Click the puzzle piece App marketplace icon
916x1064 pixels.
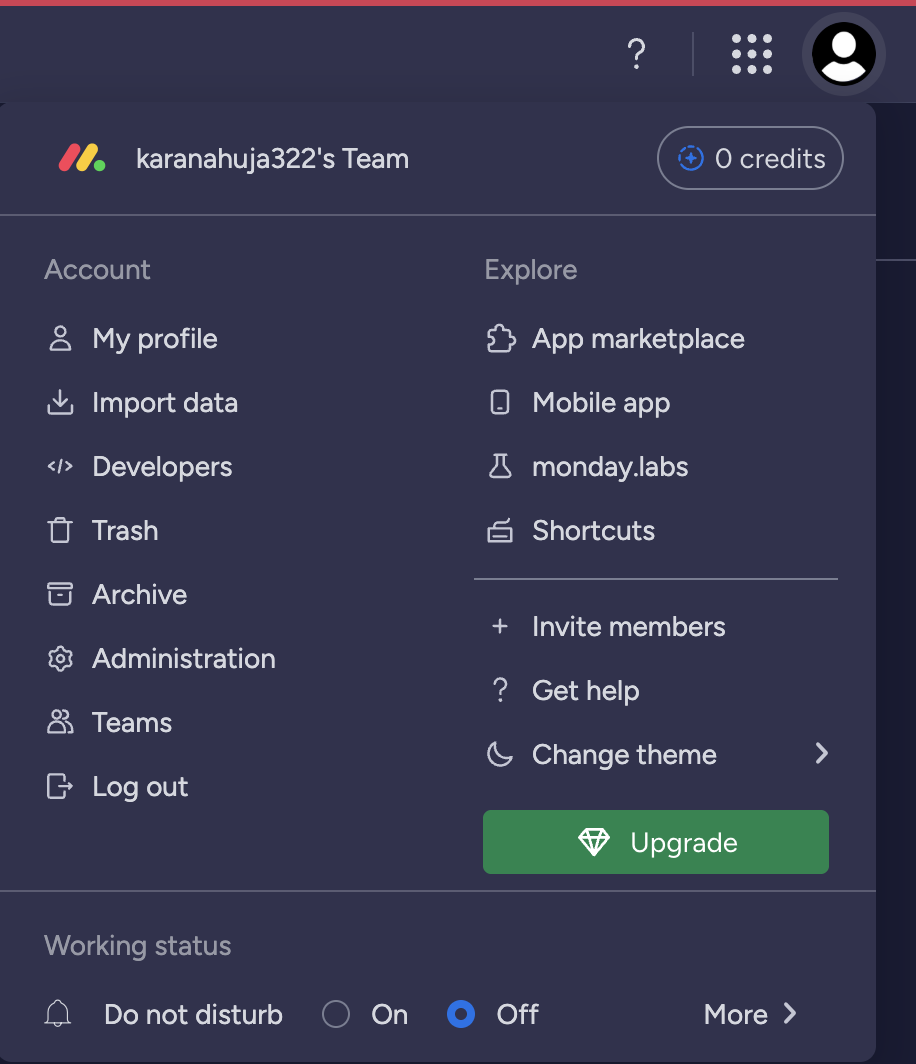point(501,339)
